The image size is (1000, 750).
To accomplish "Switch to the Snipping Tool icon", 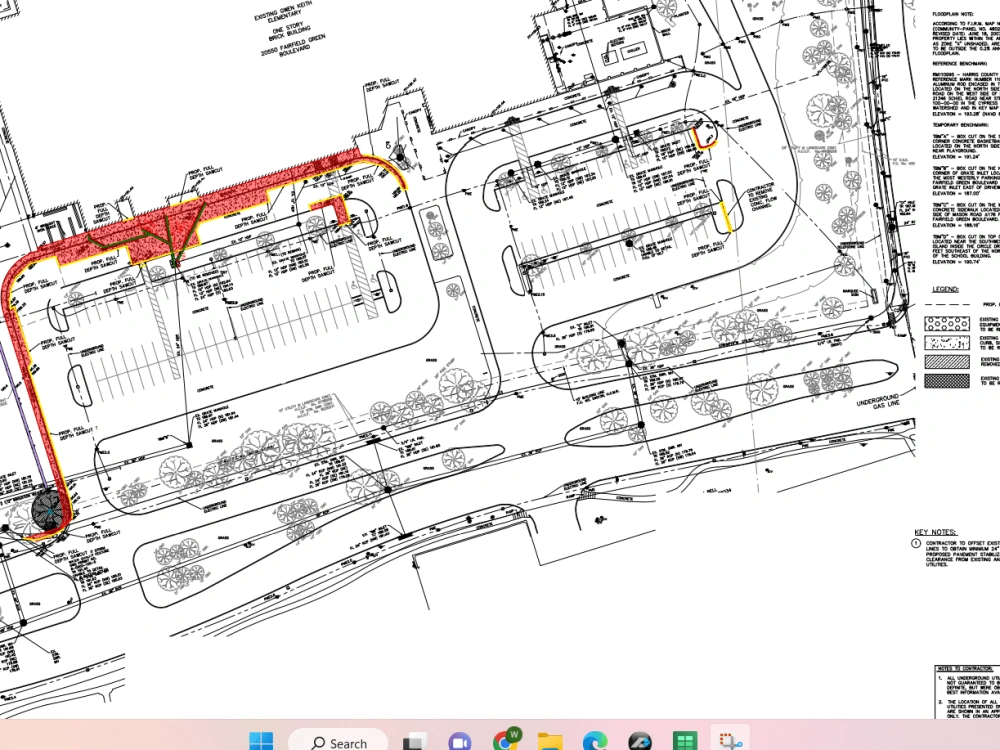I will tap(730, 740).
